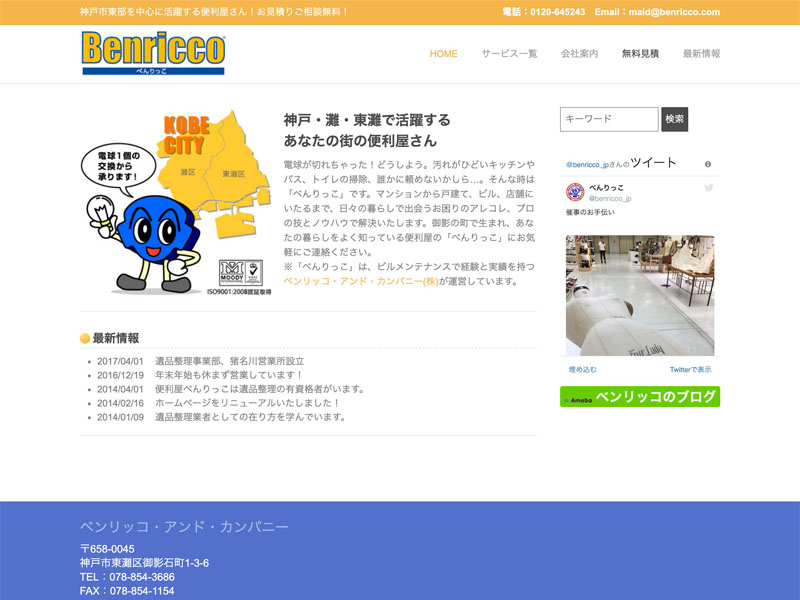Click the 埋め込む embed link
This screenshot has height=600, width=800.
(583, 369)
